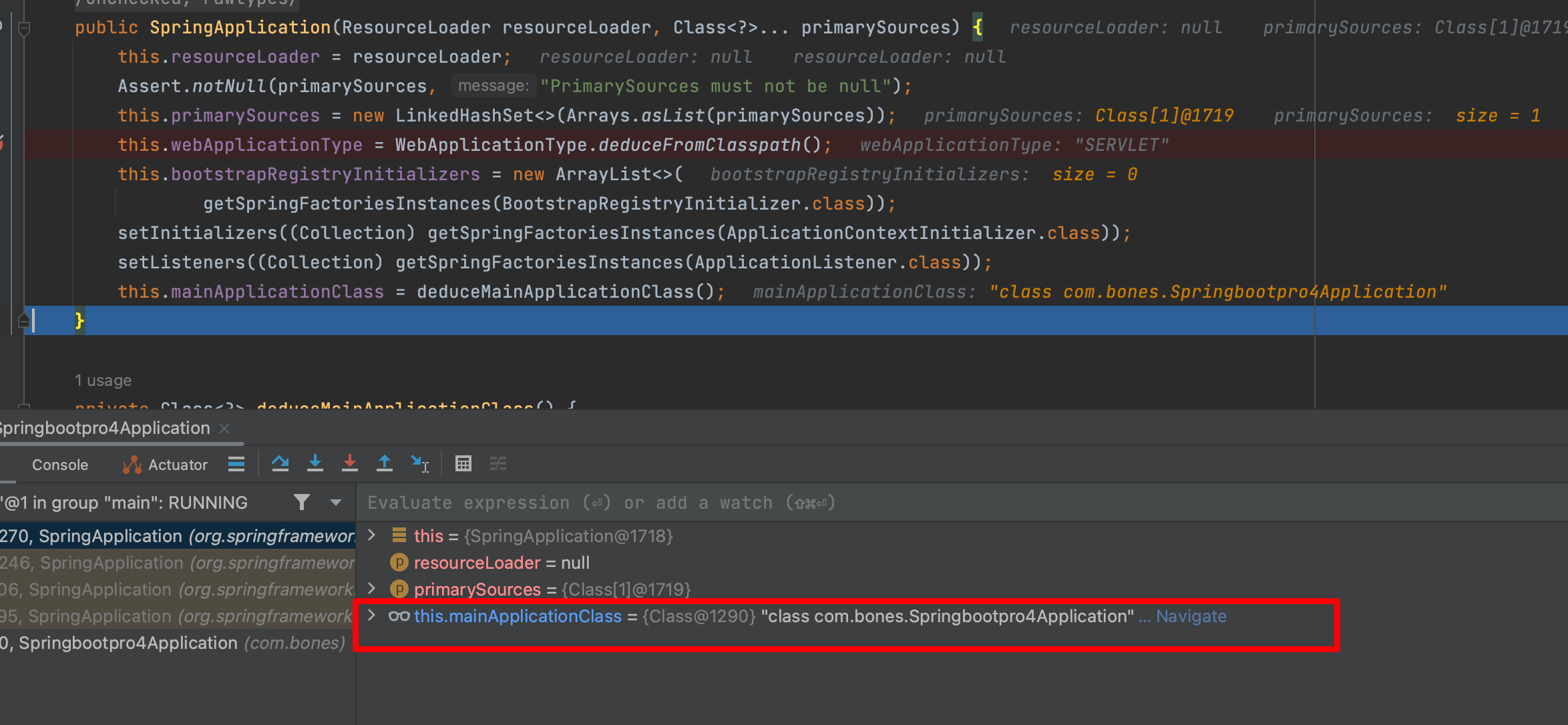Click the Step Out arrow icon
Image resolution: width=1568 pixels, height=725 pixels.
pos(385,463)
